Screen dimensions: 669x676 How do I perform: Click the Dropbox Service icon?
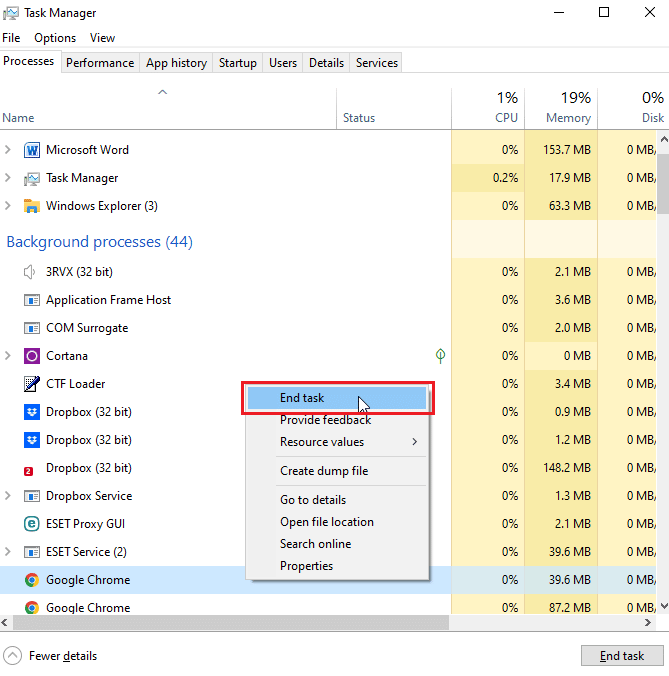pyautogui.click(x=31, y=496)
